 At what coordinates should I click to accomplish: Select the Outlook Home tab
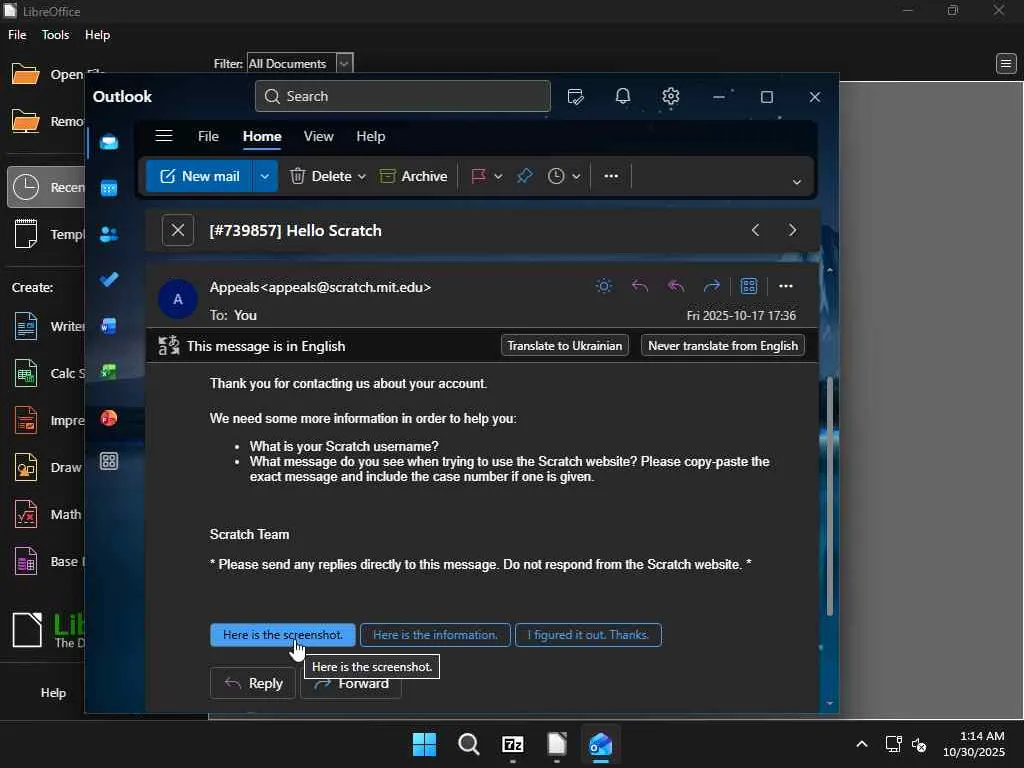[x=262, y=136]
